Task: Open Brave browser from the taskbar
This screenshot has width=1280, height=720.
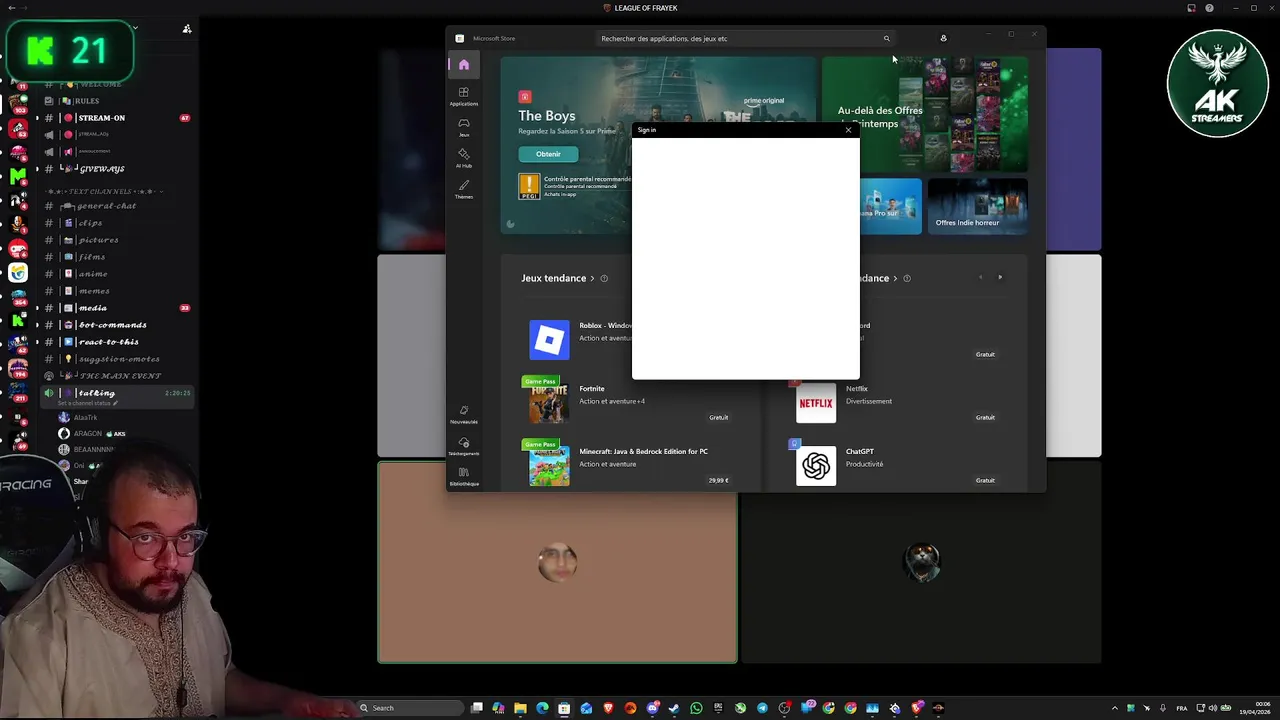Action: (x=608, y=708)
